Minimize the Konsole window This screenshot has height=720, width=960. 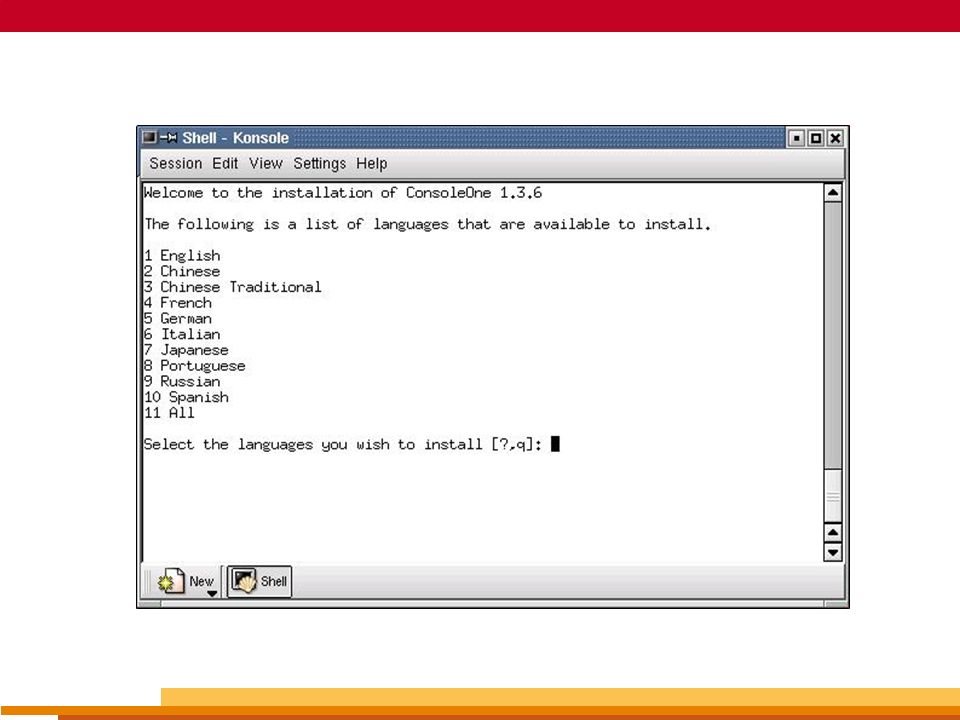796,138
